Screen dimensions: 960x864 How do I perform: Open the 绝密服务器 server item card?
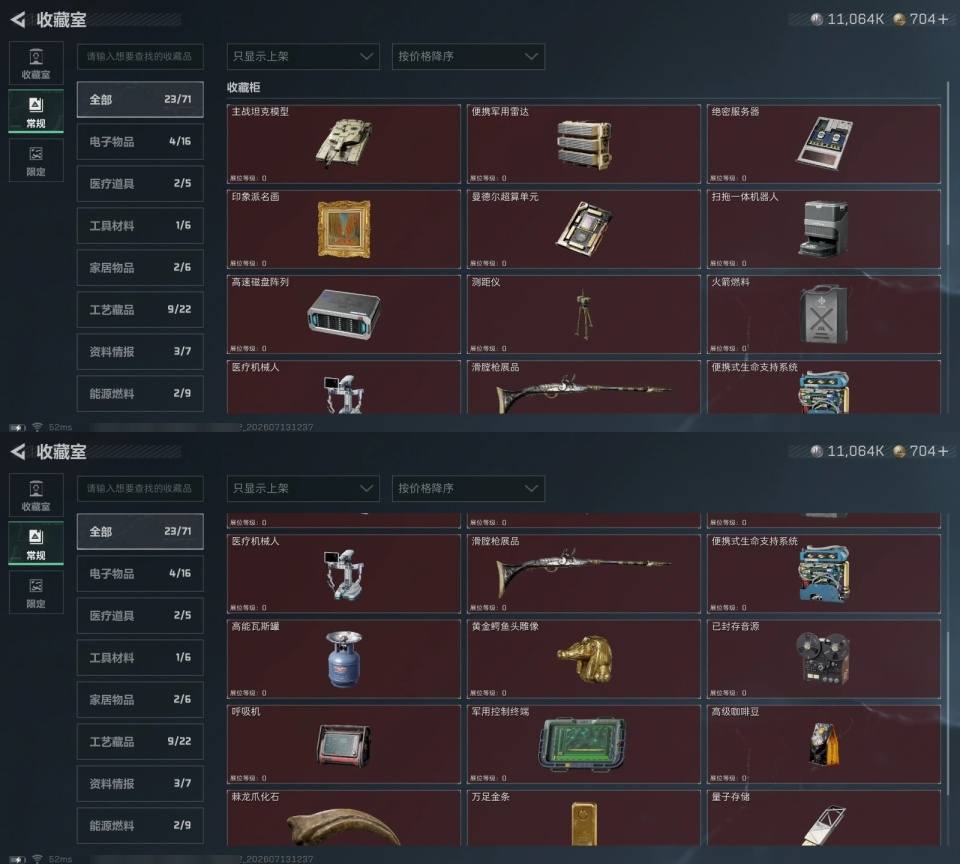pyautogui.click(x=823, y=144)
